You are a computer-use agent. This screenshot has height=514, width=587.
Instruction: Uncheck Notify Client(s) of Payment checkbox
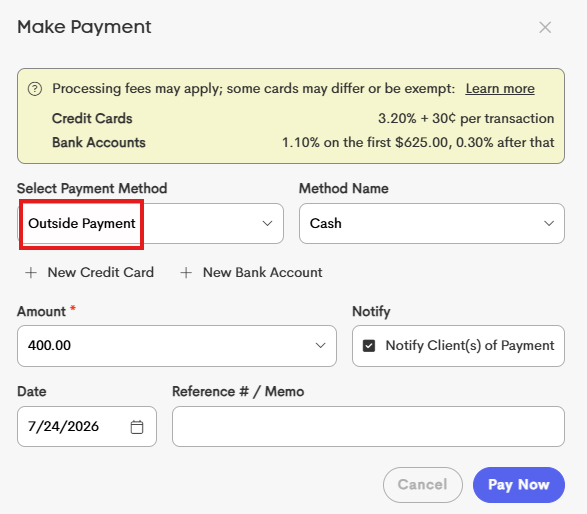tap(369, 346)
